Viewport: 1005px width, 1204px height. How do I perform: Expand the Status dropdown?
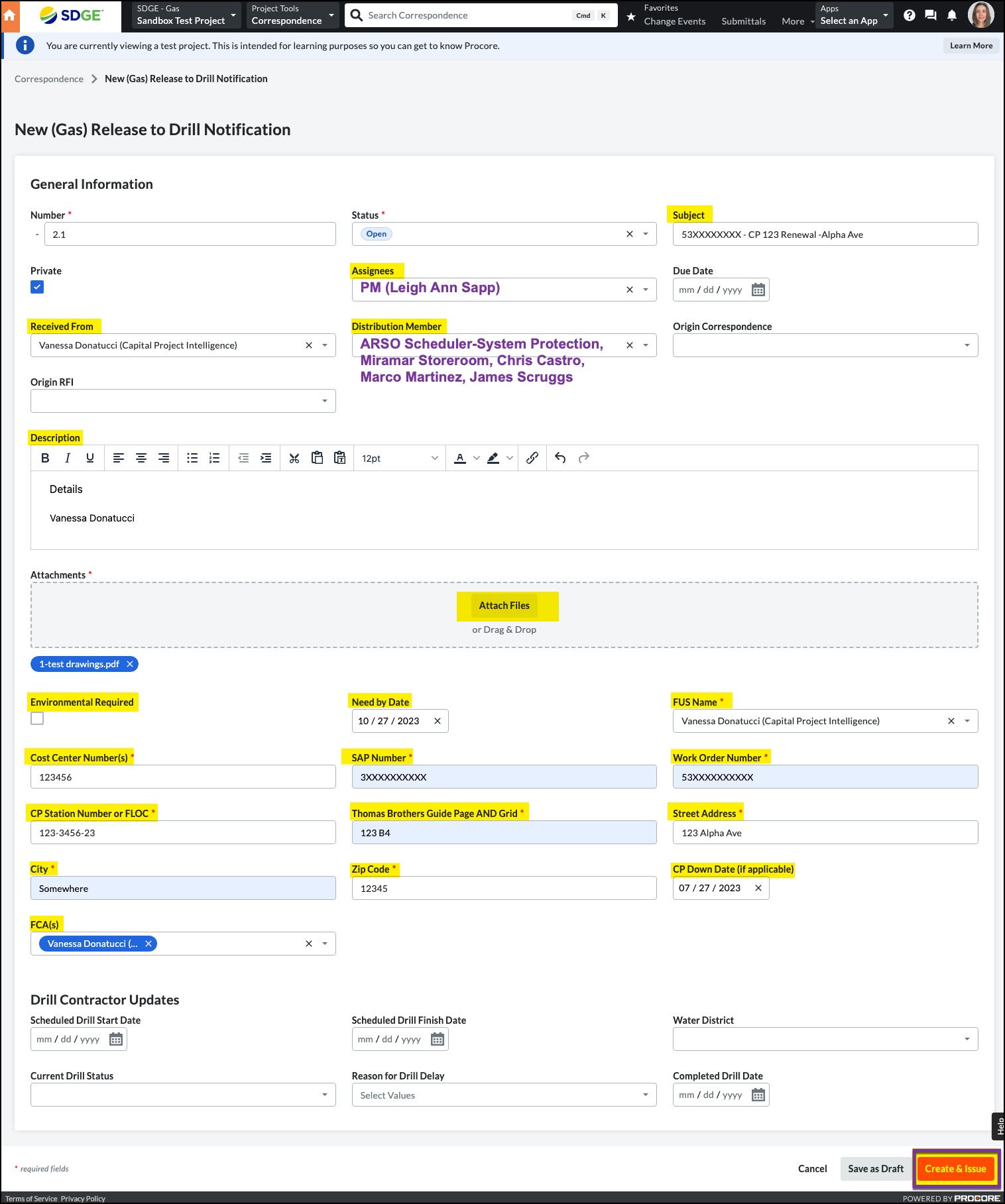click(x=645, y=234)
